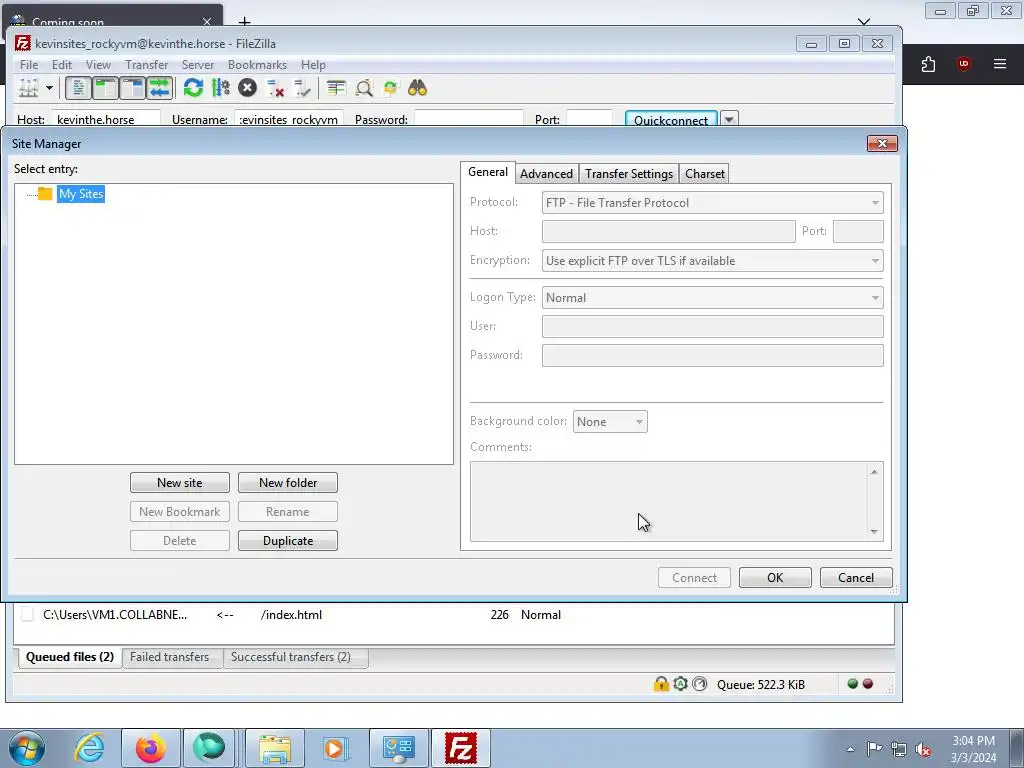1024x768 pixels.
Task: Click the quickconnect Host field
Action: point(106,120)
